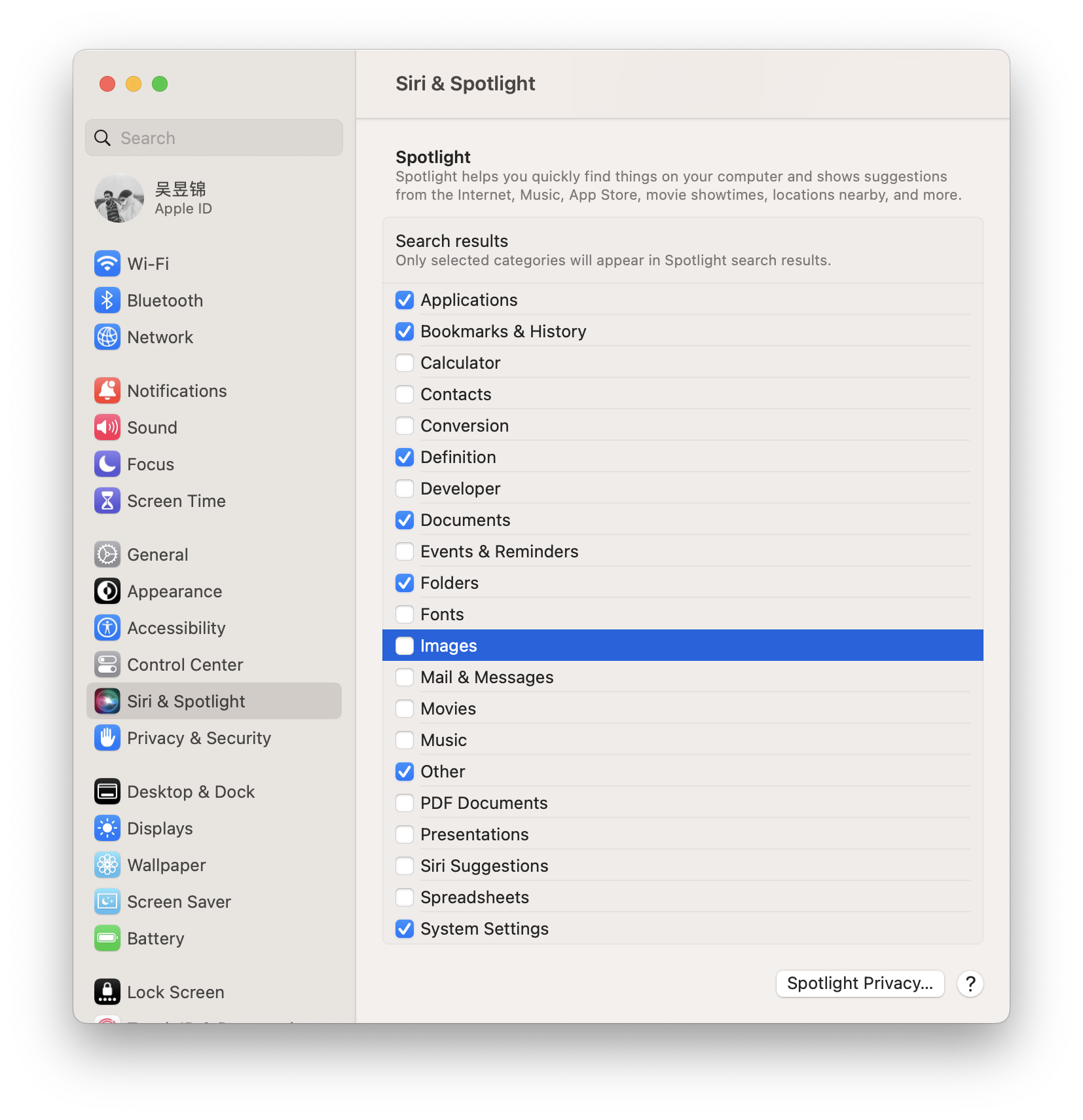
Task: Select the Siri & Spotlight icon
Action: [107, 701]
